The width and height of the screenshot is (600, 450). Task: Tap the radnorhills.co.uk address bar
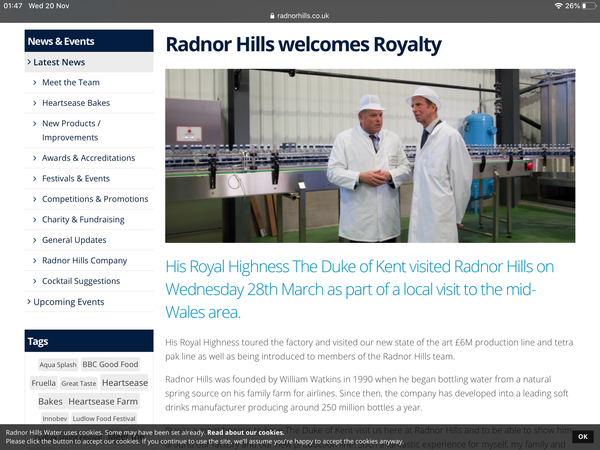click(x=300, y=16)
